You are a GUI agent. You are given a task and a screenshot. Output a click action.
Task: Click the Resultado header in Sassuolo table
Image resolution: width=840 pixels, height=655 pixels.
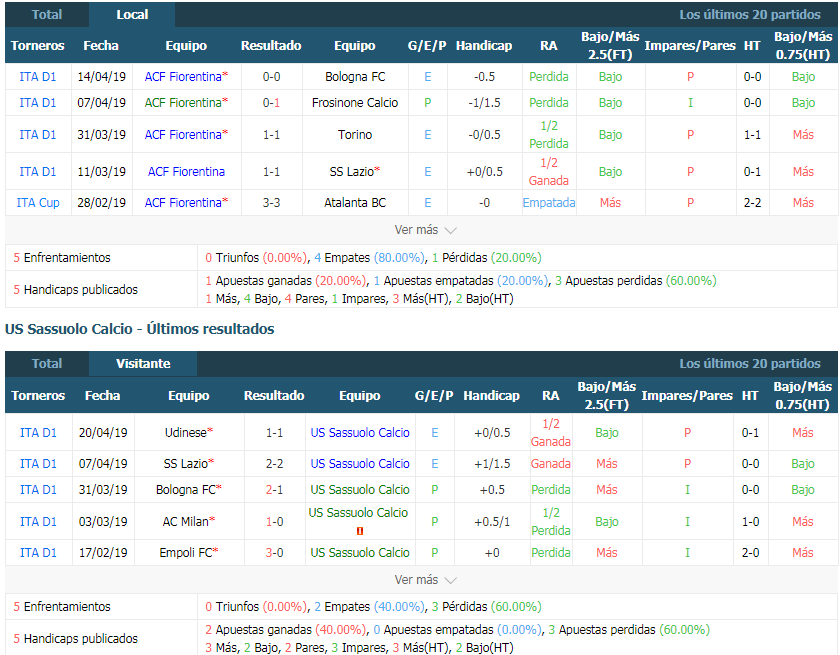point(274,395)
